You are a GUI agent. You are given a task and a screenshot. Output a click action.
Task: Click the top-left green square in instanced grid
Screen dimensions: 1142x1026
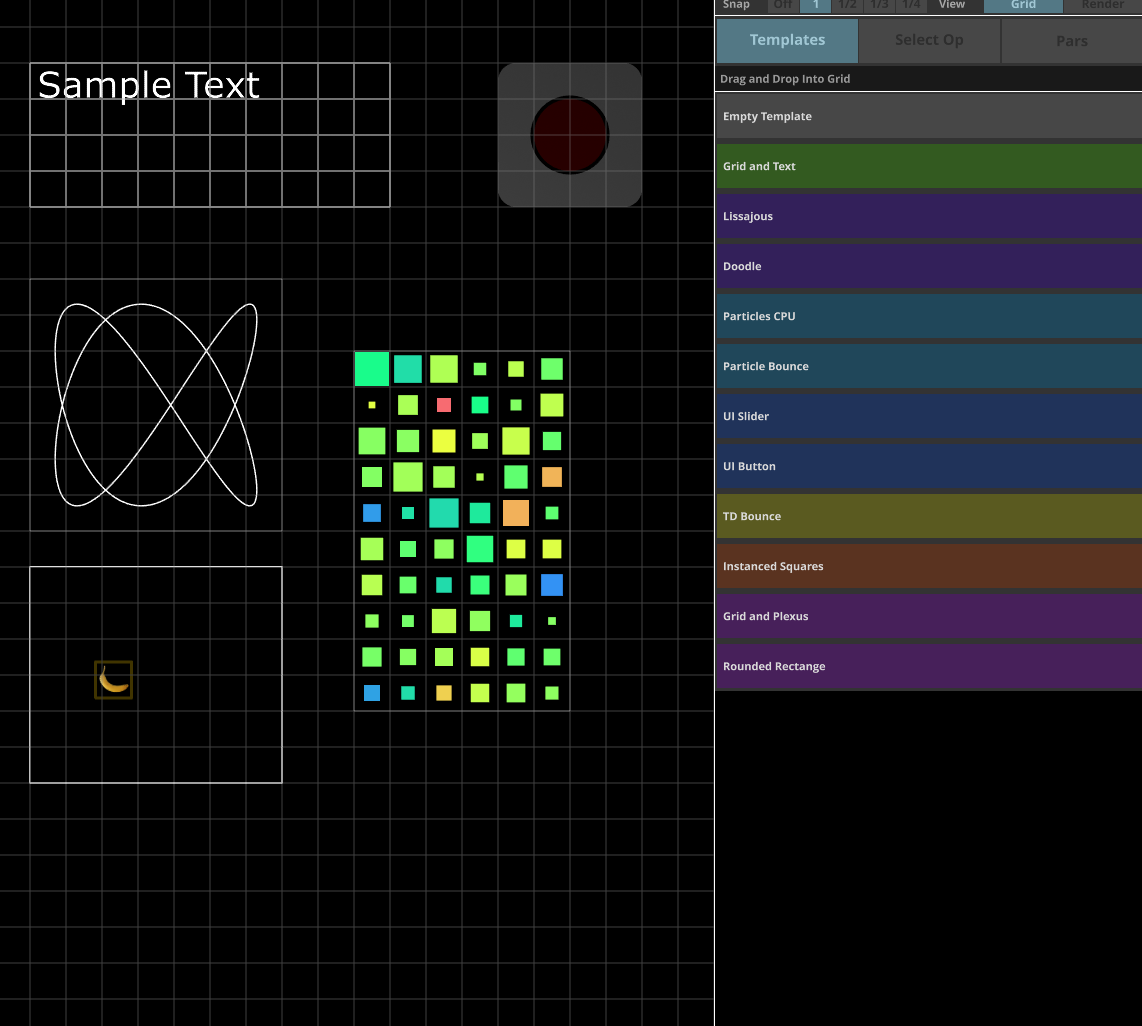pos(372,369)
